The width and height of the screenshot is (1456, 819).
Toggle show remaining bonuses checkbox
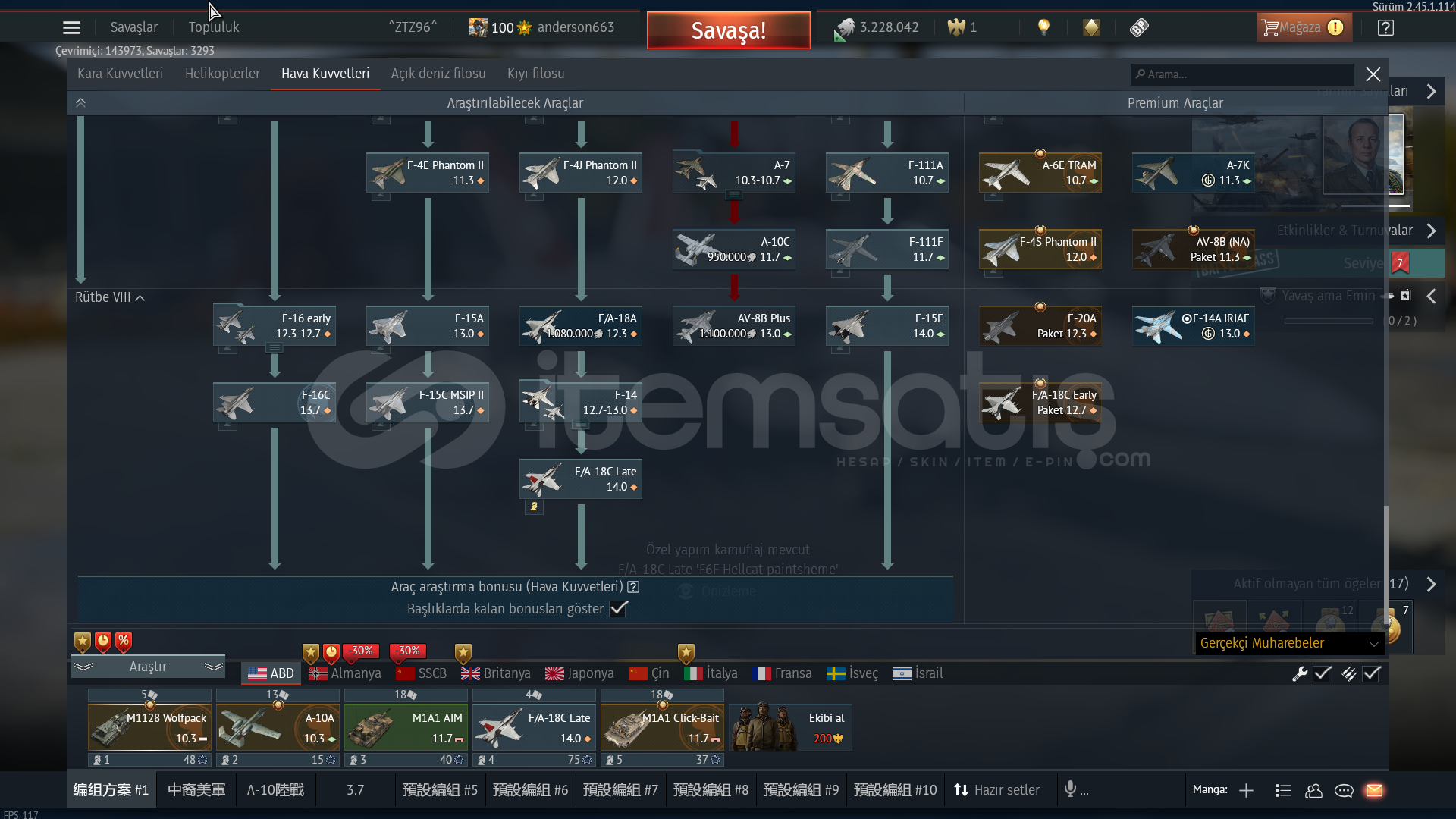click(x=619, y=608)
